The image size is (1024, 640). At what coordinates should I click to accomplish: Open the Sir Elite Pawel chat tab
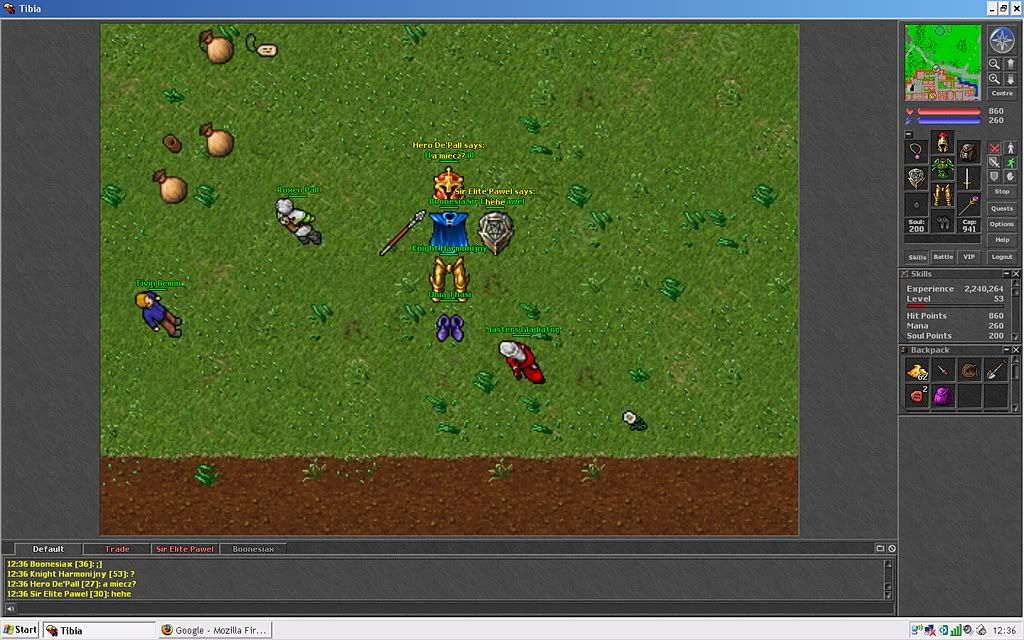[x=185, y=549]
